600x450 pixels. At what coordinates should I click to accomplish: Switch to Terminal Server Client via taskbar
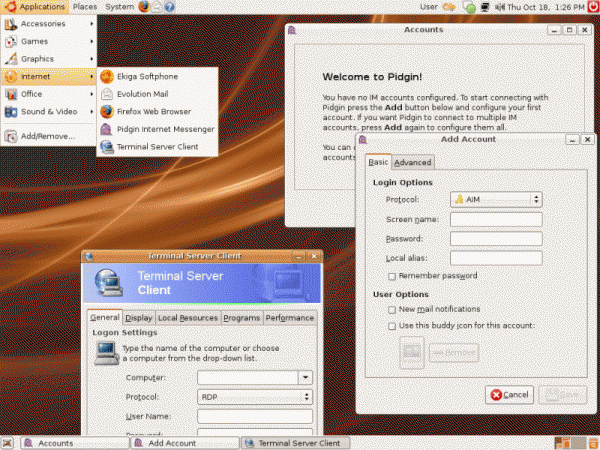pos(295,443)
